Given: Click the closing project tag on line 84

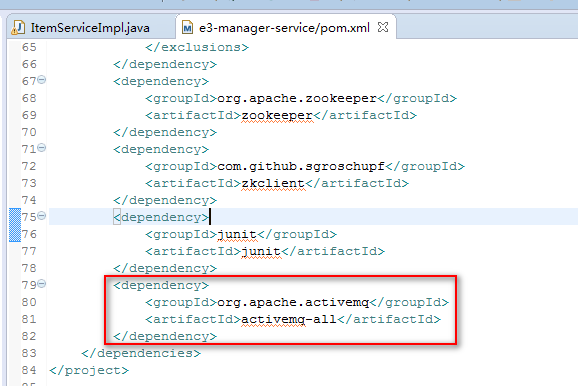Looking at the screenshot, I should tap(89, 370).
